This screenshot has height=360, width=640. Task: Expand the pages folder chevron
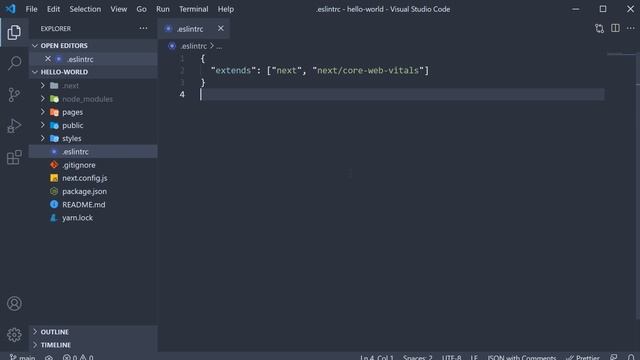[x=42, y=112]
